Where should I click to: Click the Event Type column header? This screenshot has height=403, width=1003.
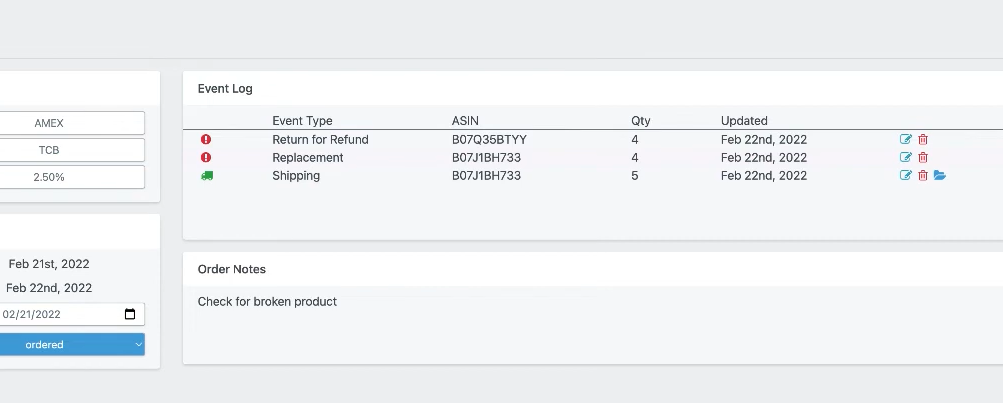302,121
